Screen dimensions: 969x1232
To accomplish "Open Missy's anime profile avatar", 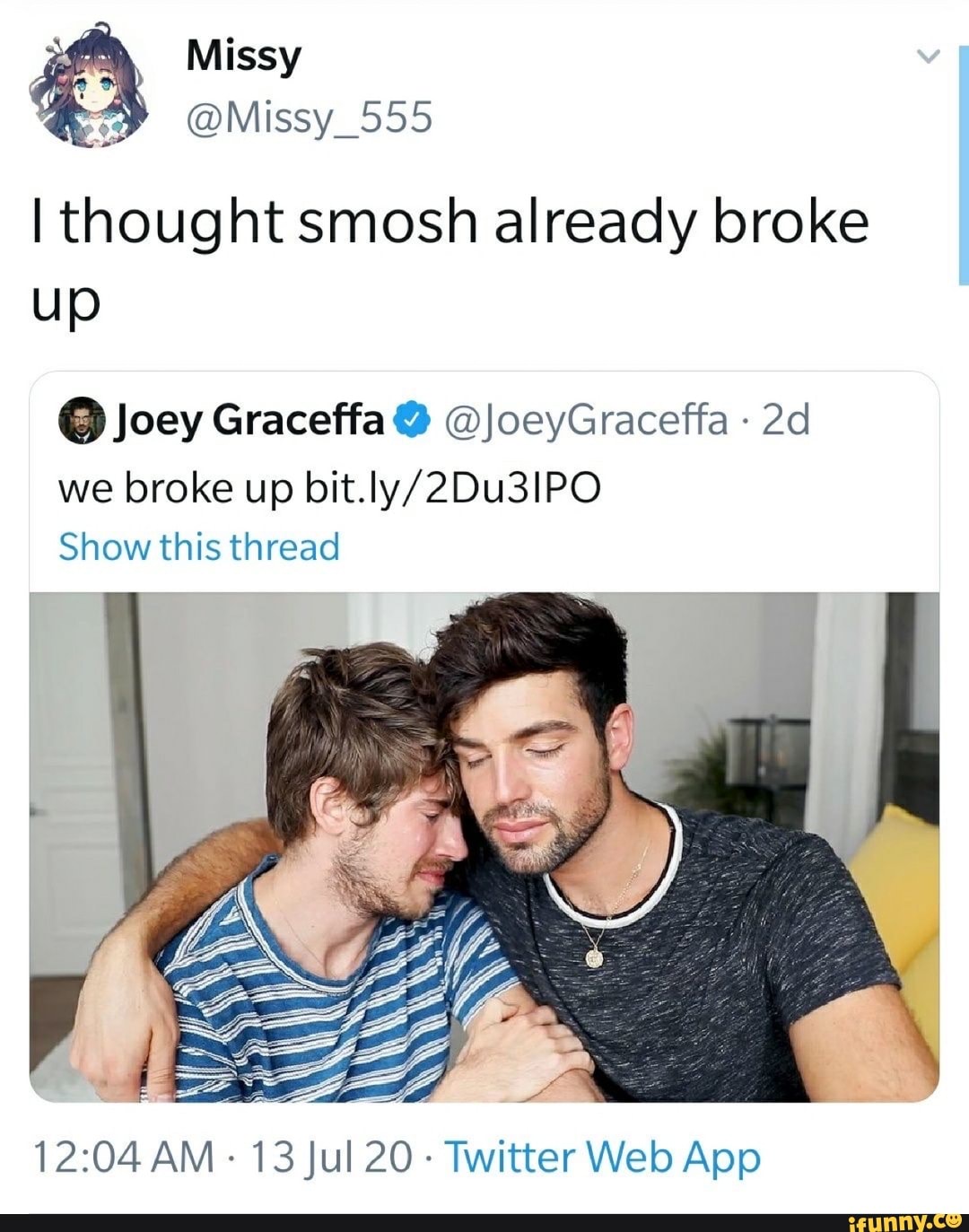I will pyautogui.click(x=87, y=88).
